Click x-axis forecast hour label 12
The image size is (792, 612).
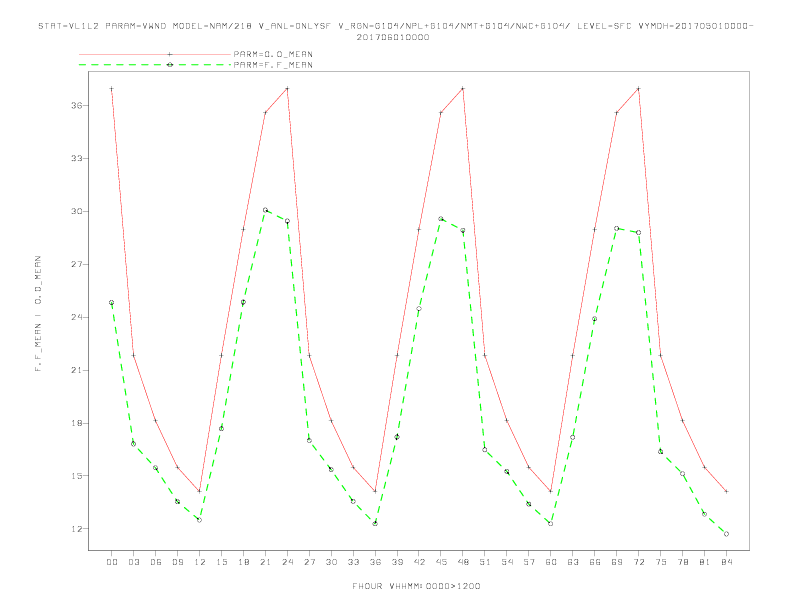[x=200, y=562]
